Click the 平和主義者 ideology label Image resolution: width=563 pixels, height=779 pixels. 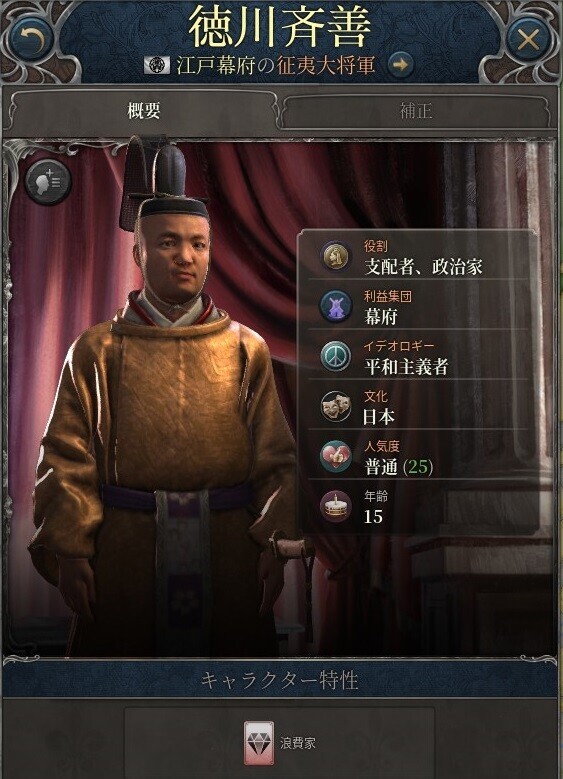[406, 367]
